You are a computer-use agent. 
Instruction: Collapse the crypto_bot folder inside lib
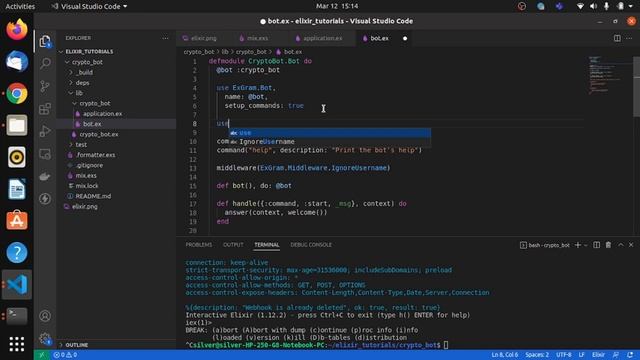pyautogui.click(x=94, y=103)
